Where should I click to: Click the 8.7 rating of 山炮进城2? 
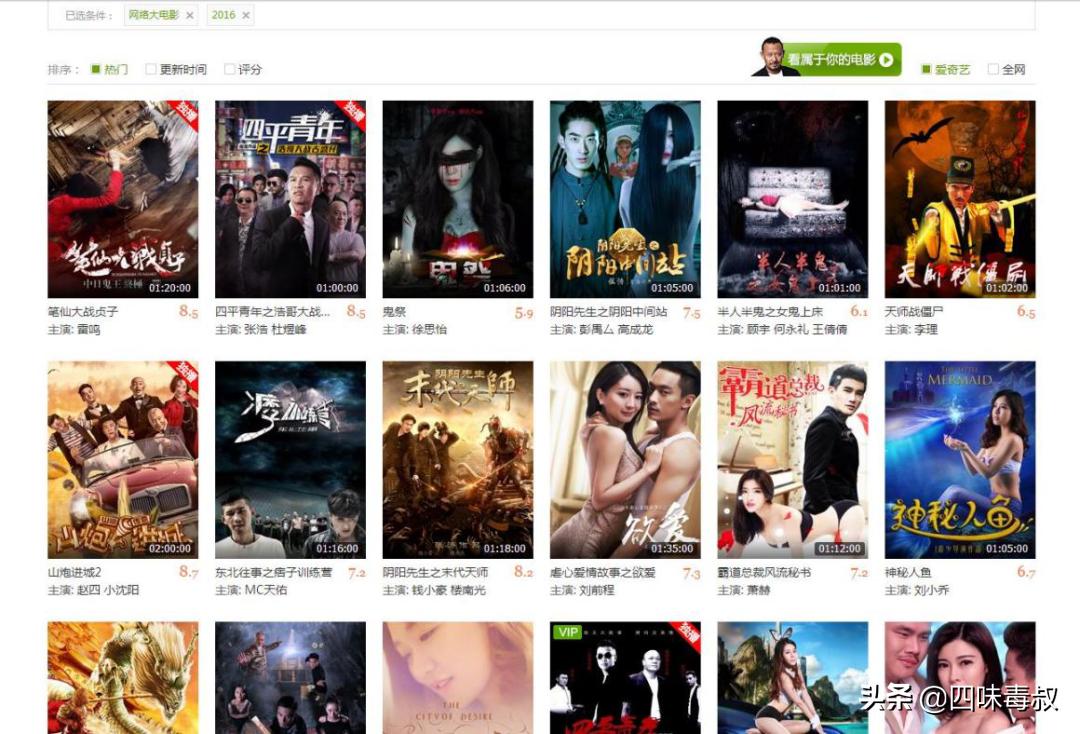pyautogui.click(x=188, y=572)
